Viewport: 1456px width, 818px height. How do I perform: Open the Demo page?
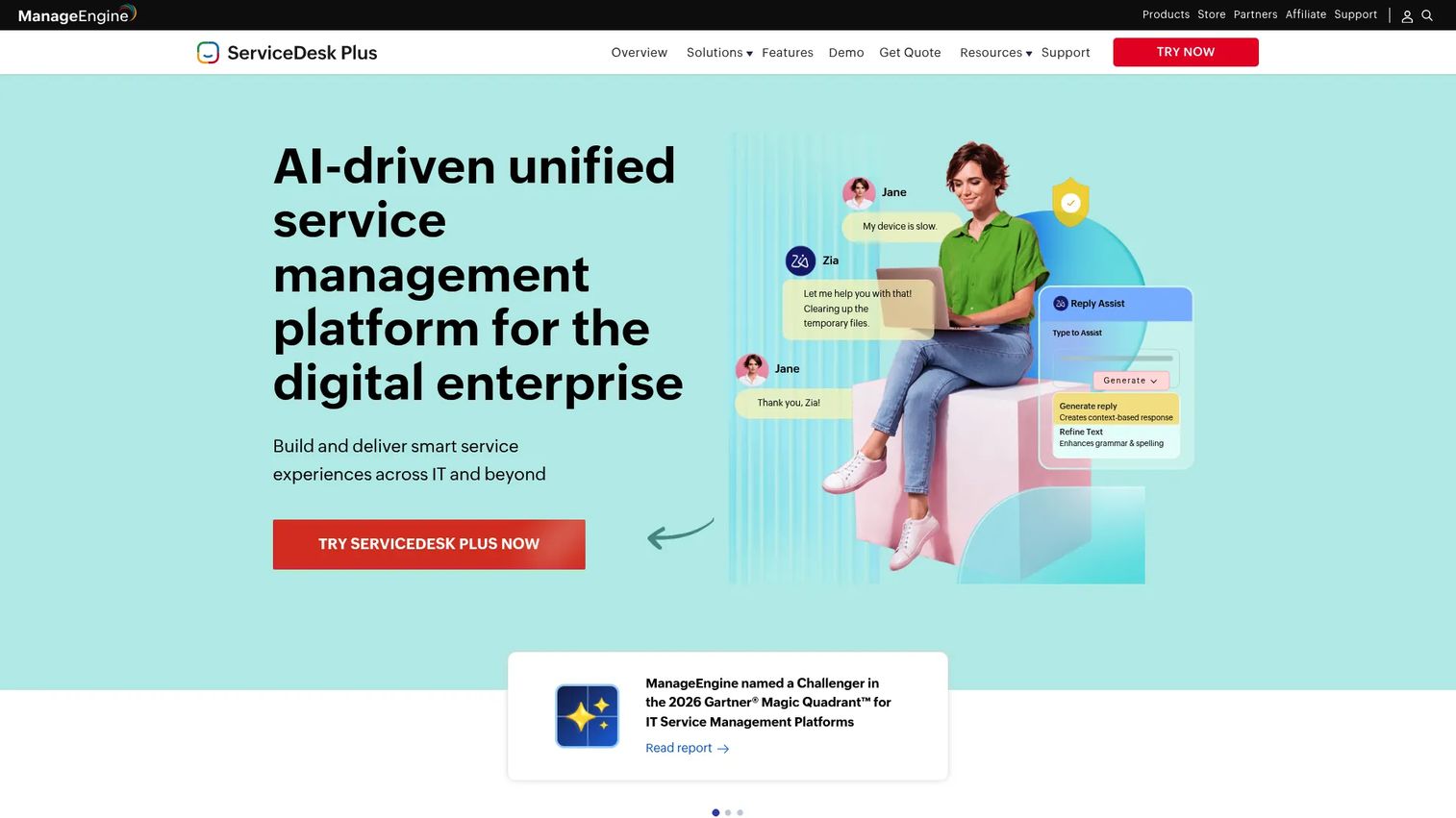tap(846, 53)
